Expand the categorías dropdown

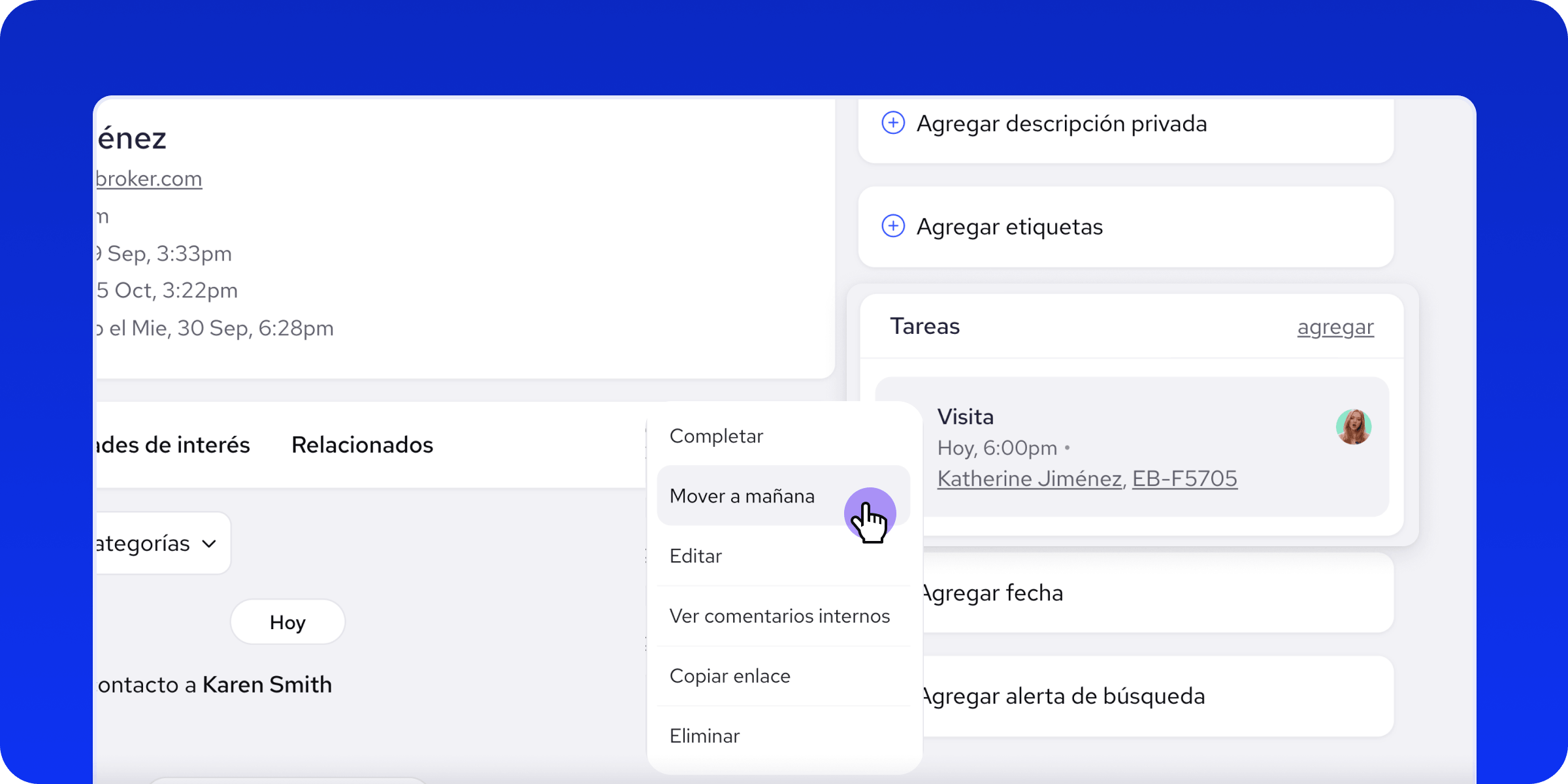tap(162, 544)
